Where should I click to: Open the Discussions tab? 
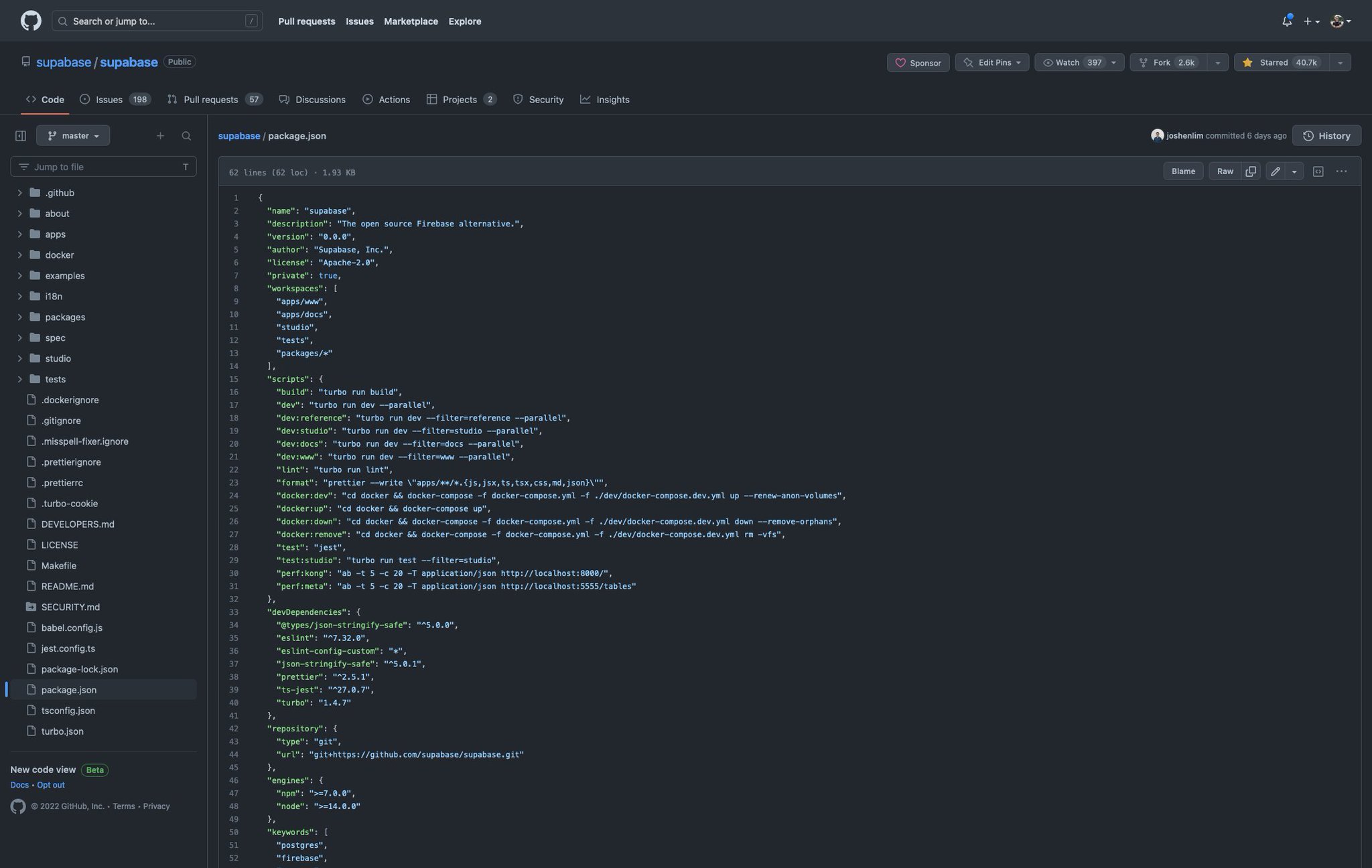(x=312, y=99)
